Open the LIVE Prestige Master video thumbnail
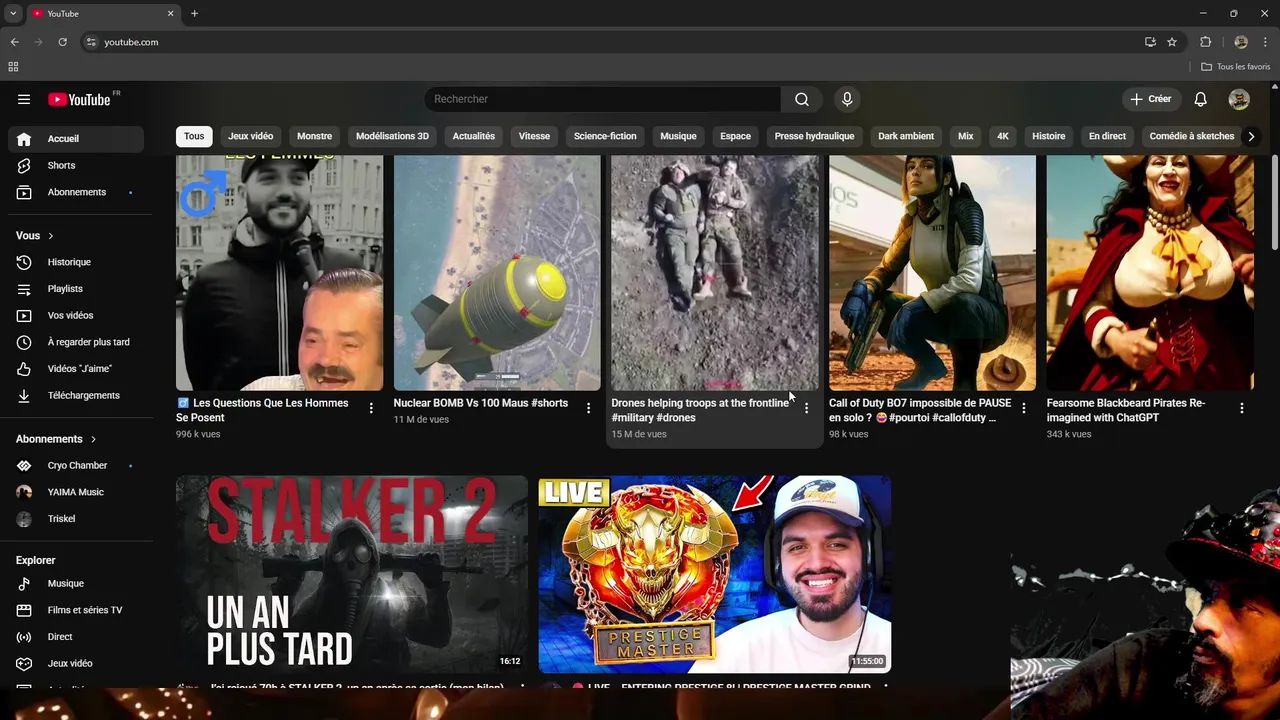 (x=714, y=574)
